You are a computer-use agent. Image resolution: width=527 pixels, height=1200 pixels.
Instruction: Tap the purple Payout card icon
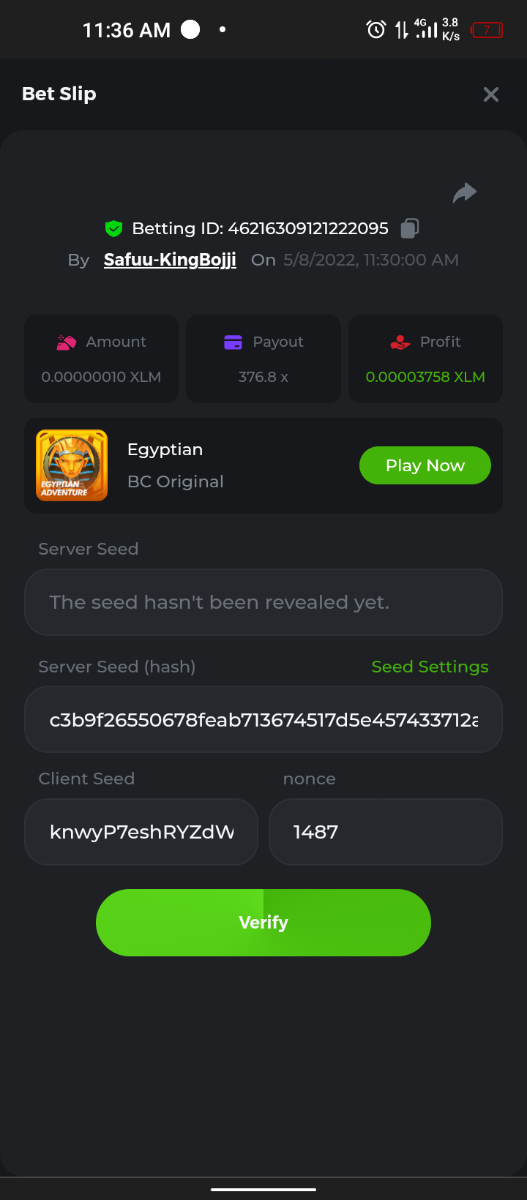pyautogui.click(x=233, y=342)
